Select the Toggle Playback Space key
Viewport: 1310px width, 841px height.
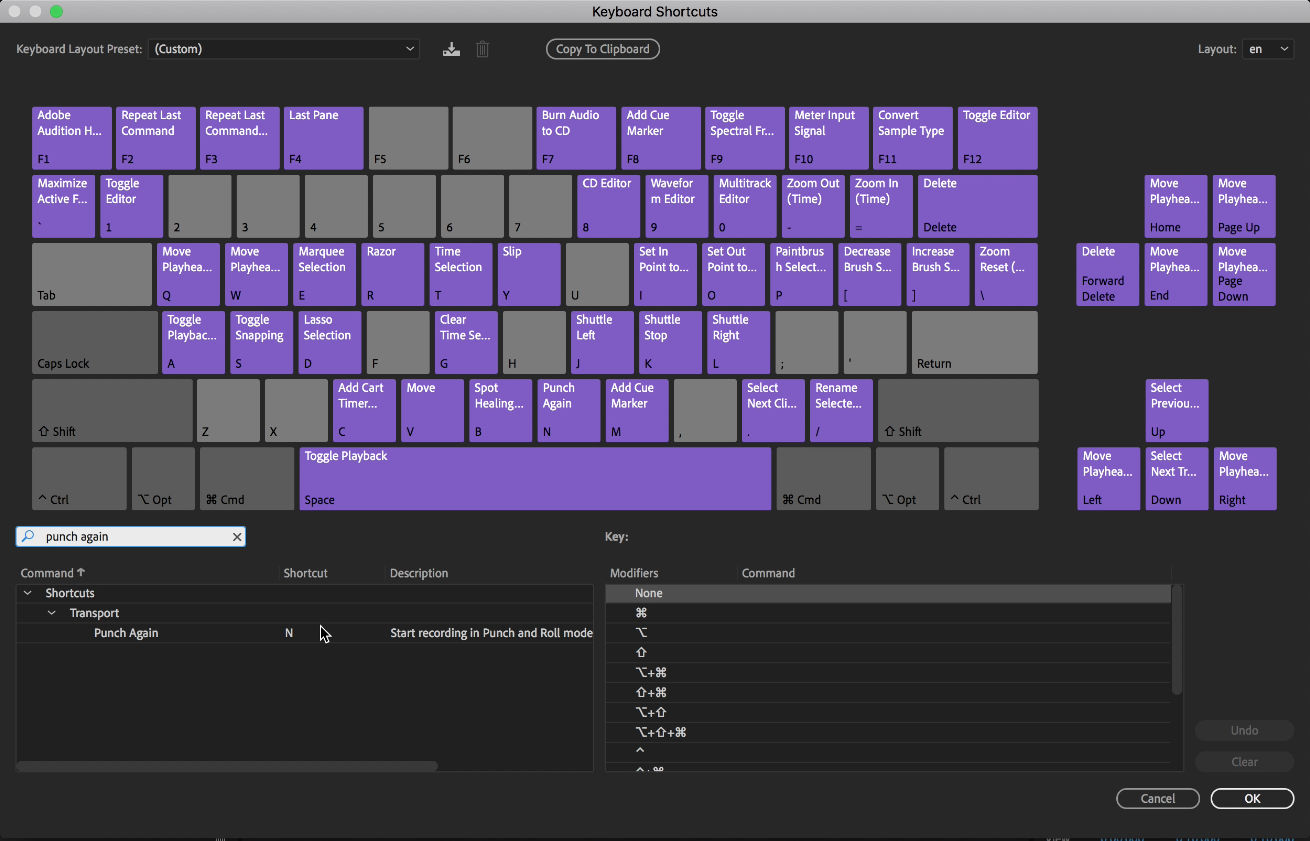coord(536,478)
